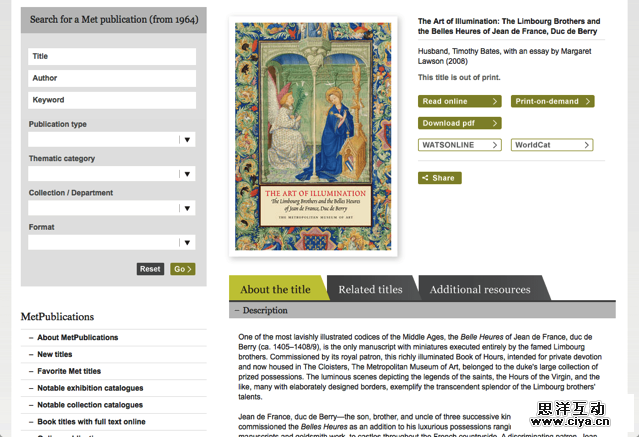Open the Publication type dropdown
Screen dimensions: 639x437
point(111,140)
